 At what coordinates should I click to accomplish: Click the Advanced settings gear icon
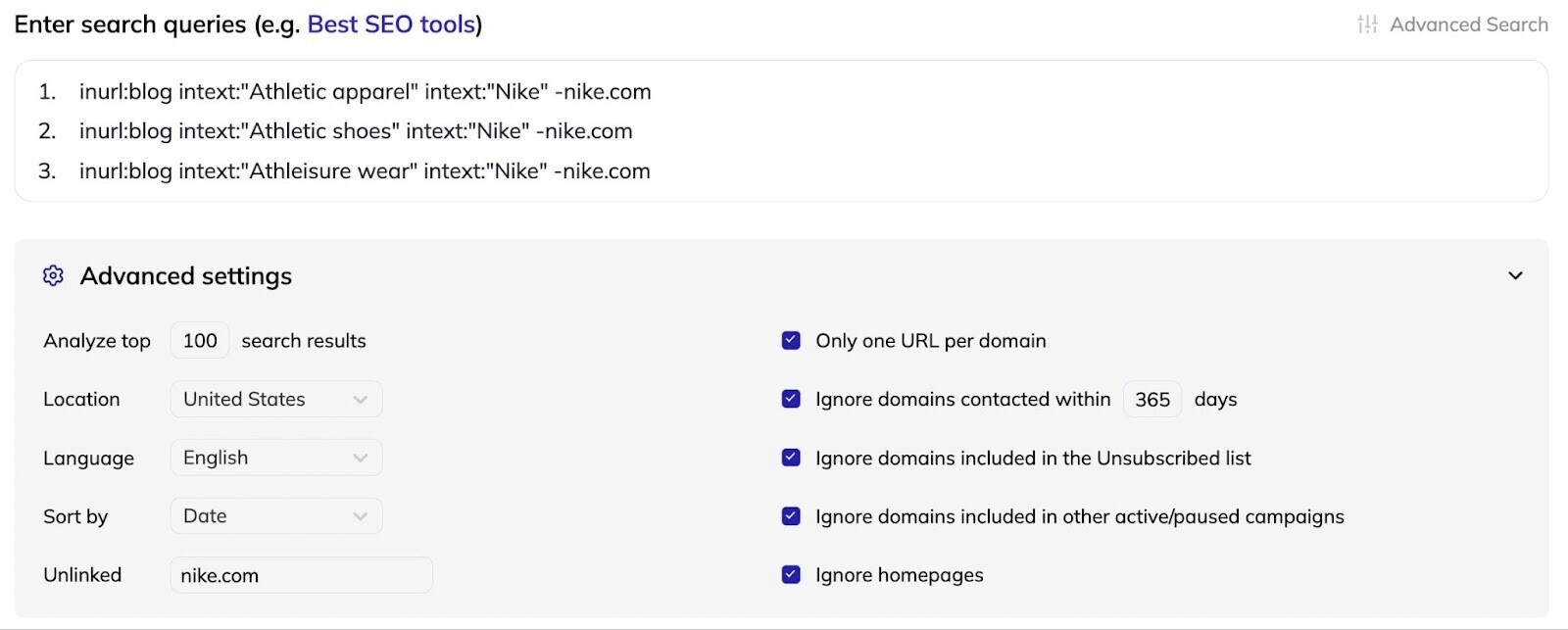pos(54,276)
